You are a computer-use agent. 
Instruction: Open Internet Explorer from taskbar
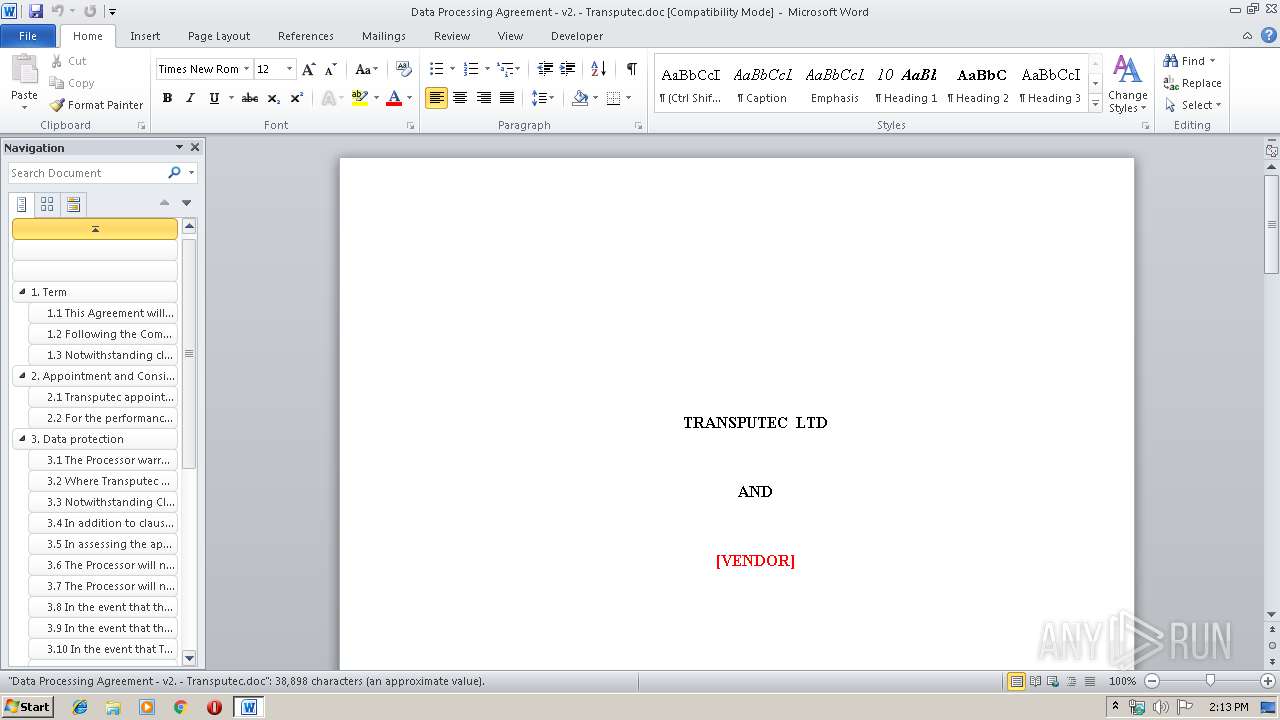(80, 707)
